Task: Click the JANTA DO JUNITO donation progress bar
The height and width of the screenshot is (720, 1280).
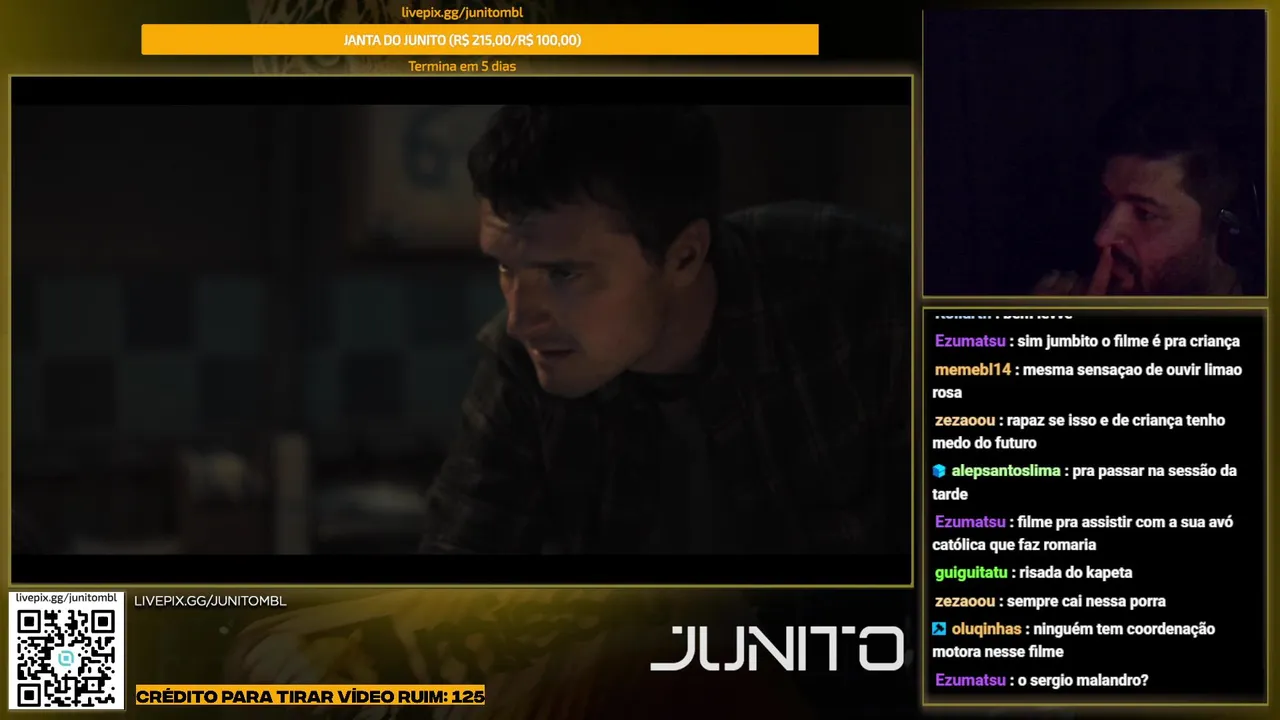Action: point(480,40)
